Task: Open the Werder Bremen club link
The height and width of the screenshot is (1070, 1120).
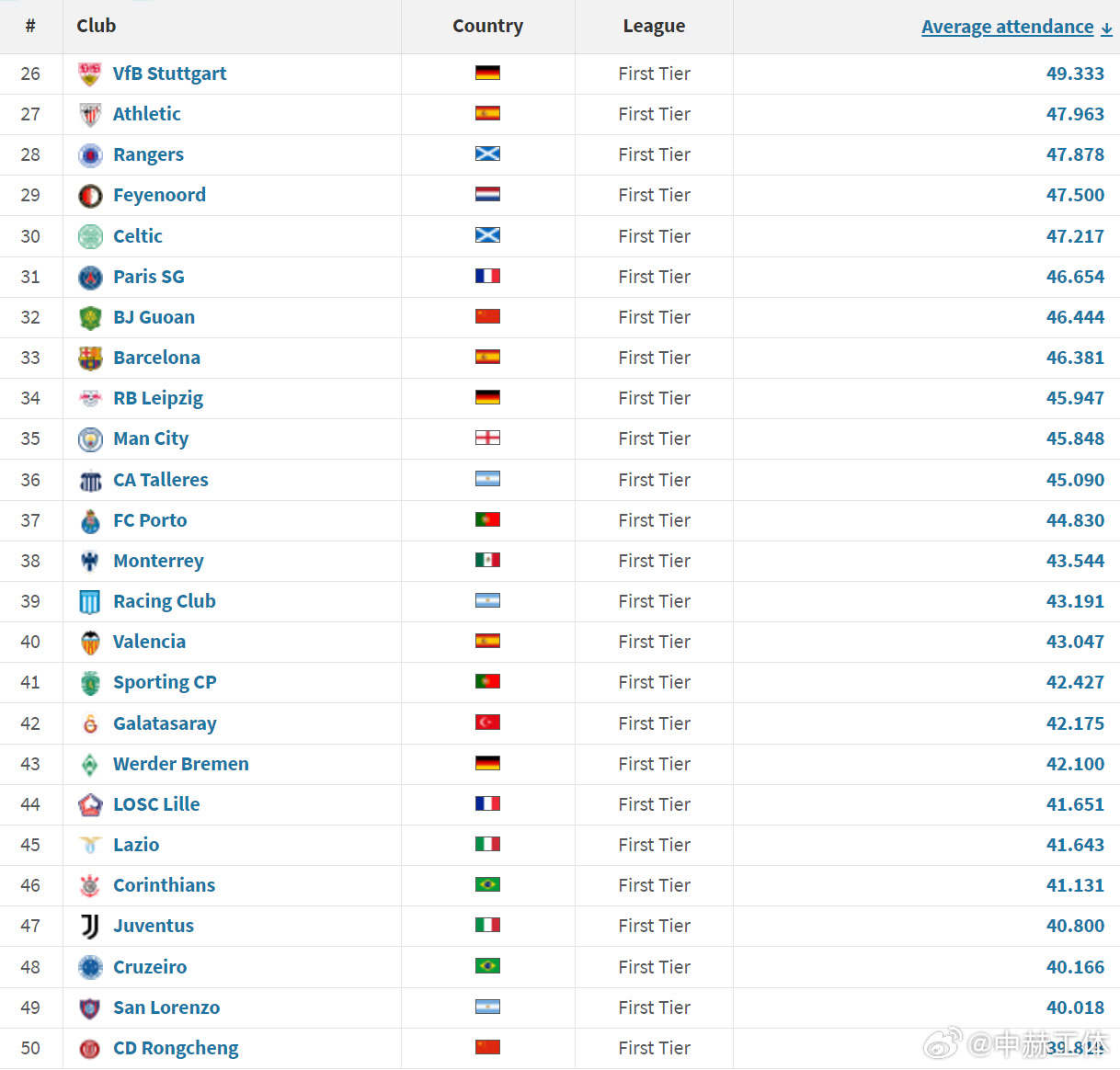Action: [x=180, y=764]
